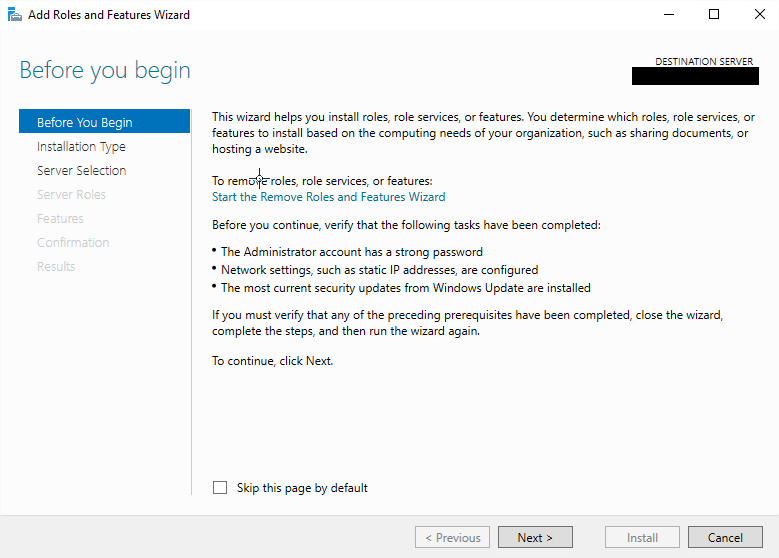779x558 pixels.
Task: Jump to the Results step in sidebar
Action: point(56,266)
